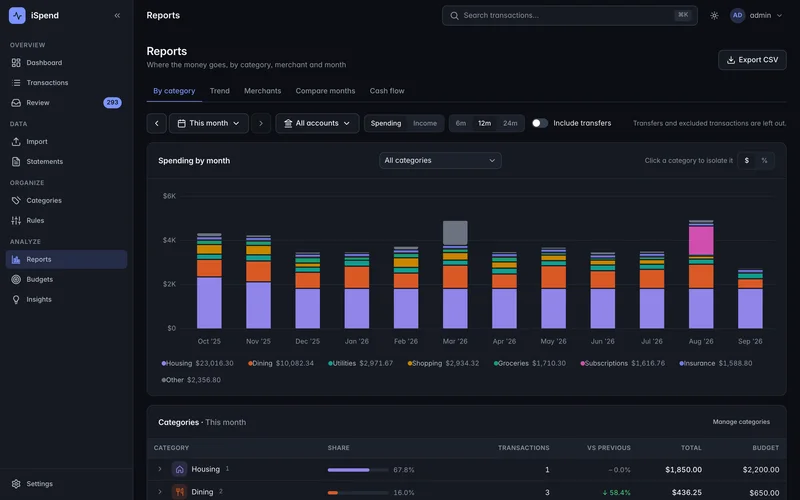Open Manage categories link
The height and width of the screenshot is (500, 800).
click(741, 422)
